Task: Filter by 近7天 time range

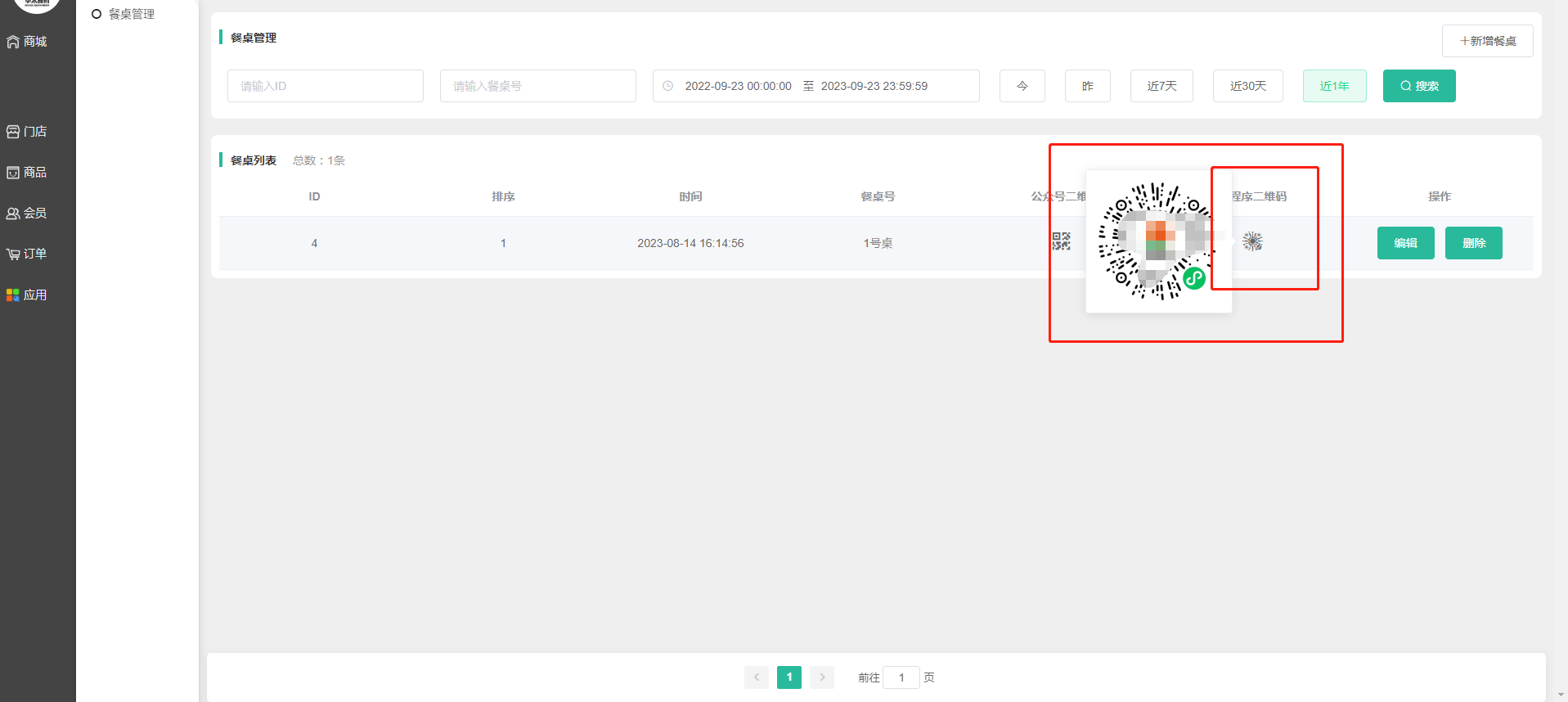Action: 1161,86
